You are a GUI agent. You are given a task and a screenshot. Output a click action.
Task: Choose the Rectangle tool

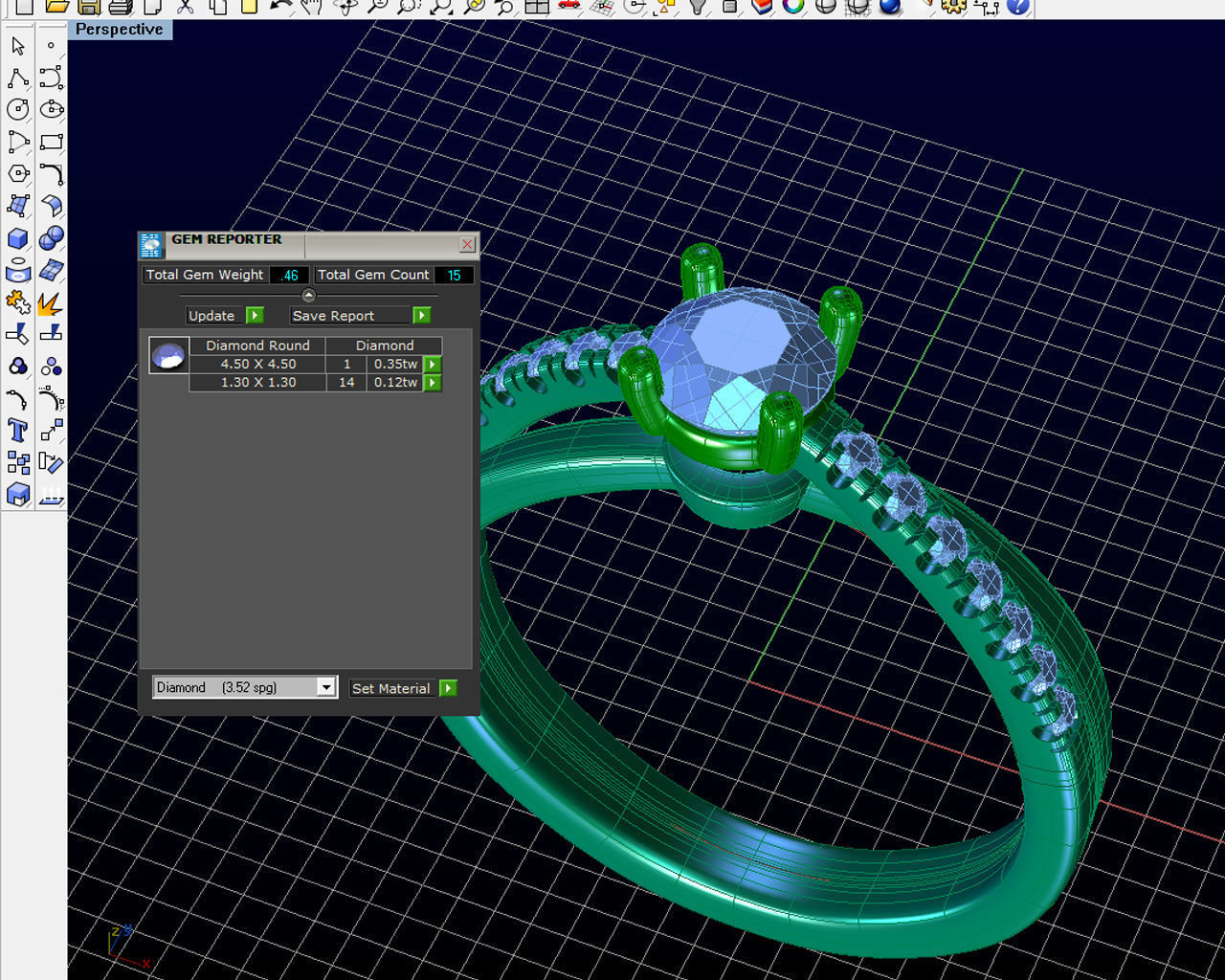click(x=52, y=142)
